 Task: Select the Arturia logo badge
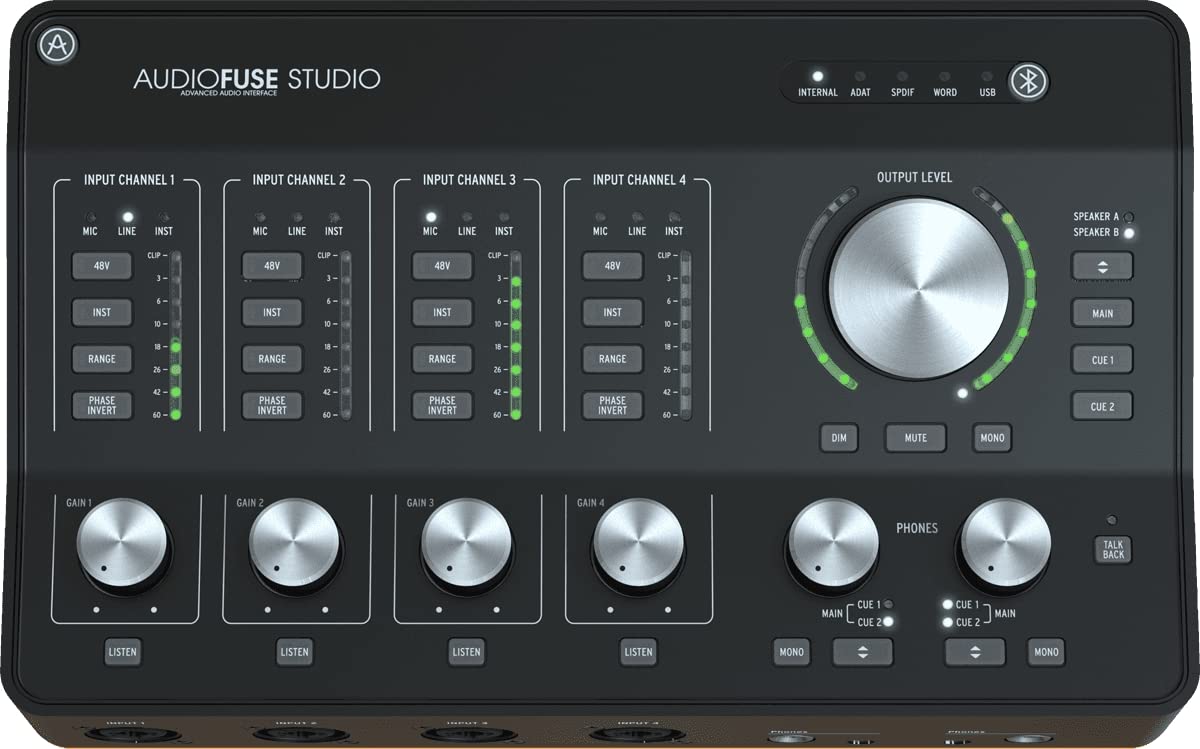point(54,46)
